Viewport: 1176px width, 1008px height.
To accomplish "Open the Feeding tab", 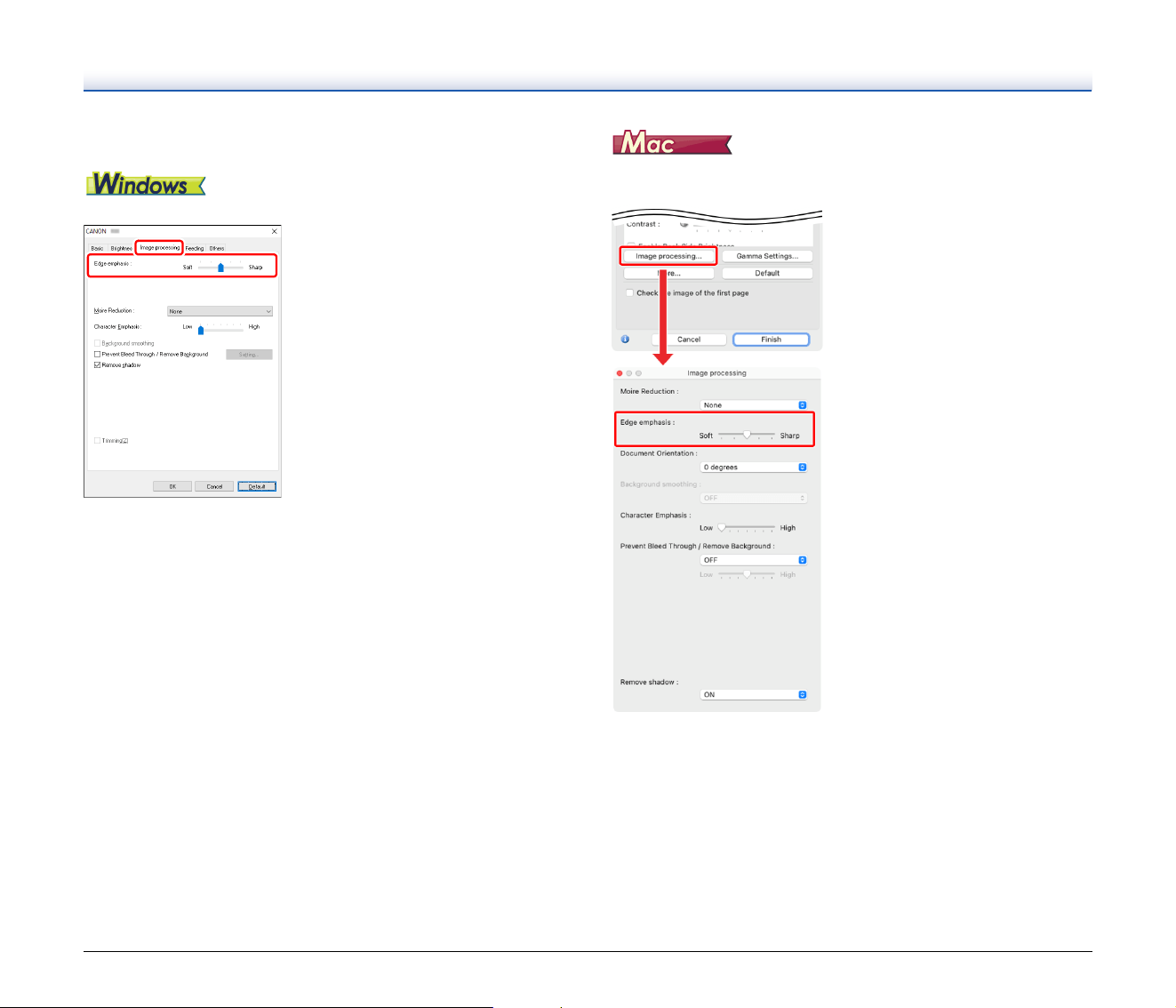I will [x=195, y=248].
